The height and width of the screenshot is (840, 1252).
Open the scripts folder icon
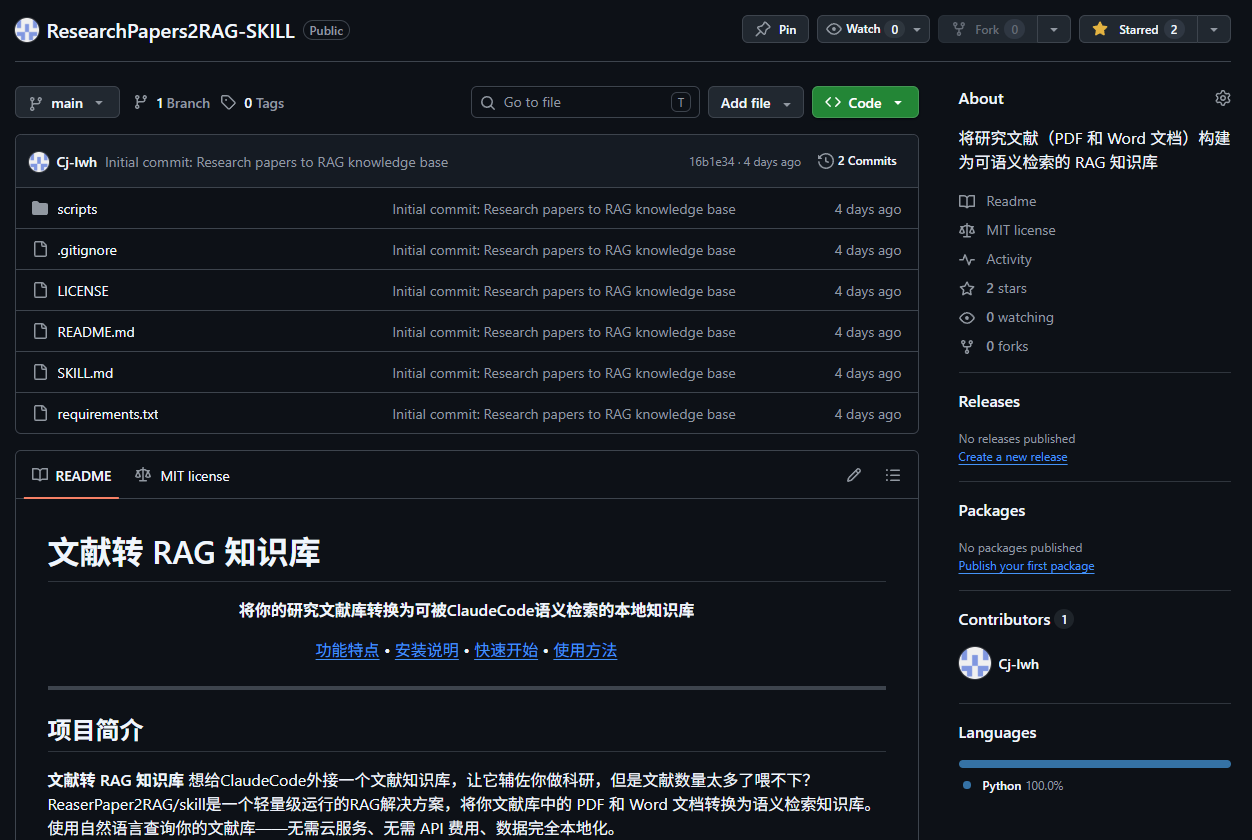pyautogui.click(x=40, y=209)
